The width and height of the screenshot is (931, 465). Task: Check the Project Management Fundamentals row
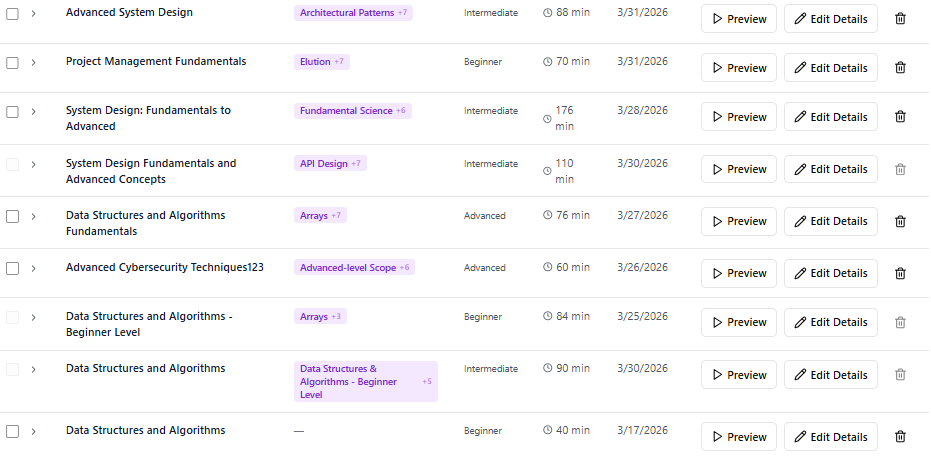click(x=13, y=62)
